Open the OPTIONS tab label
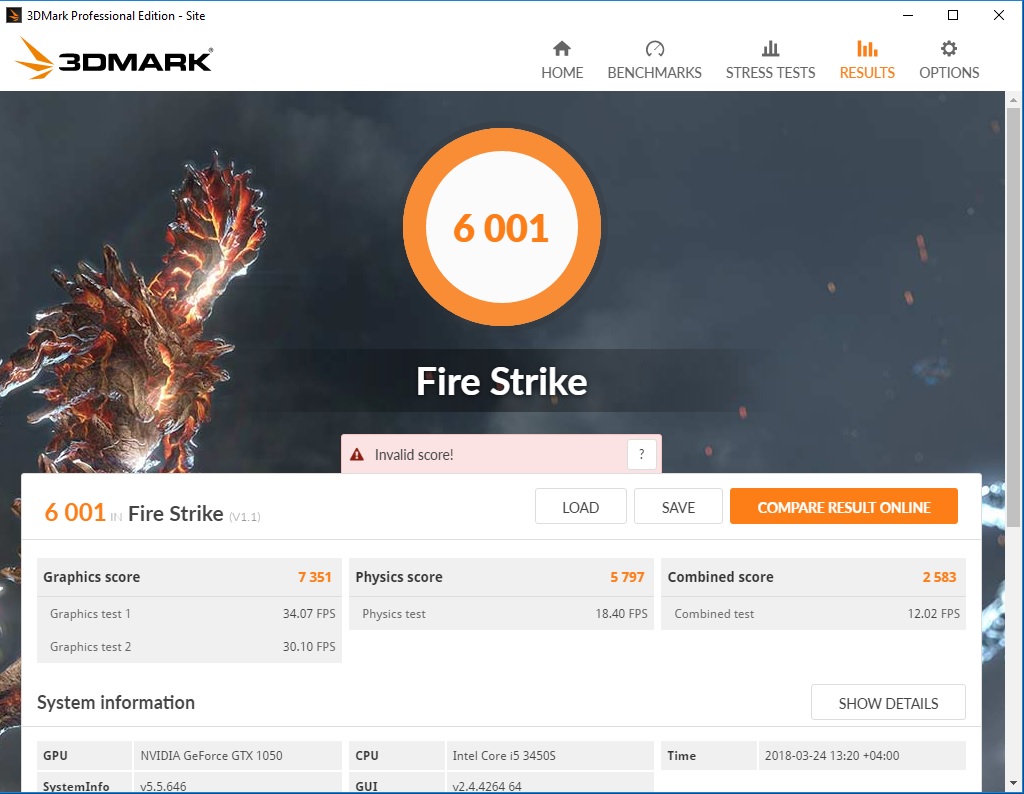Viewport: 1024px width, 794px height. (x=949, y=72)
